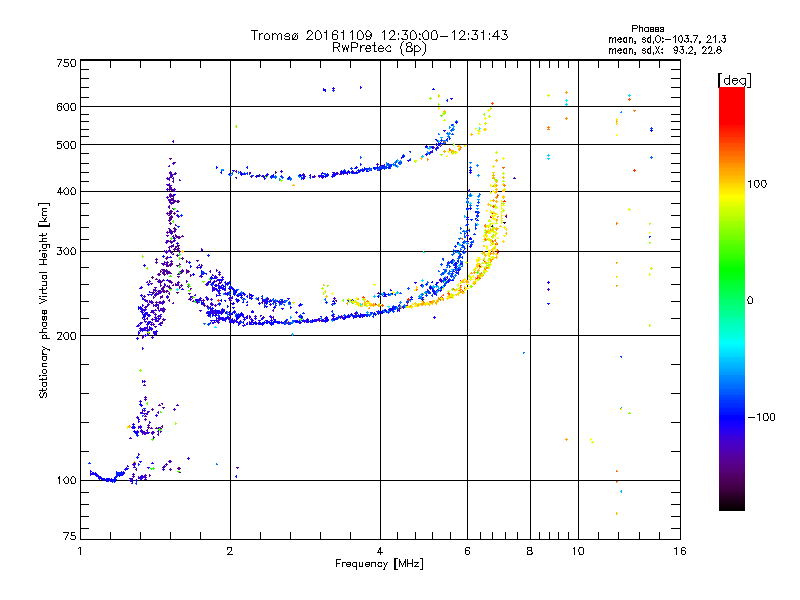This screenshot has width=800, height=600.
Task: Click the x-axis tick label "16"
Action: tap(680, 551)
